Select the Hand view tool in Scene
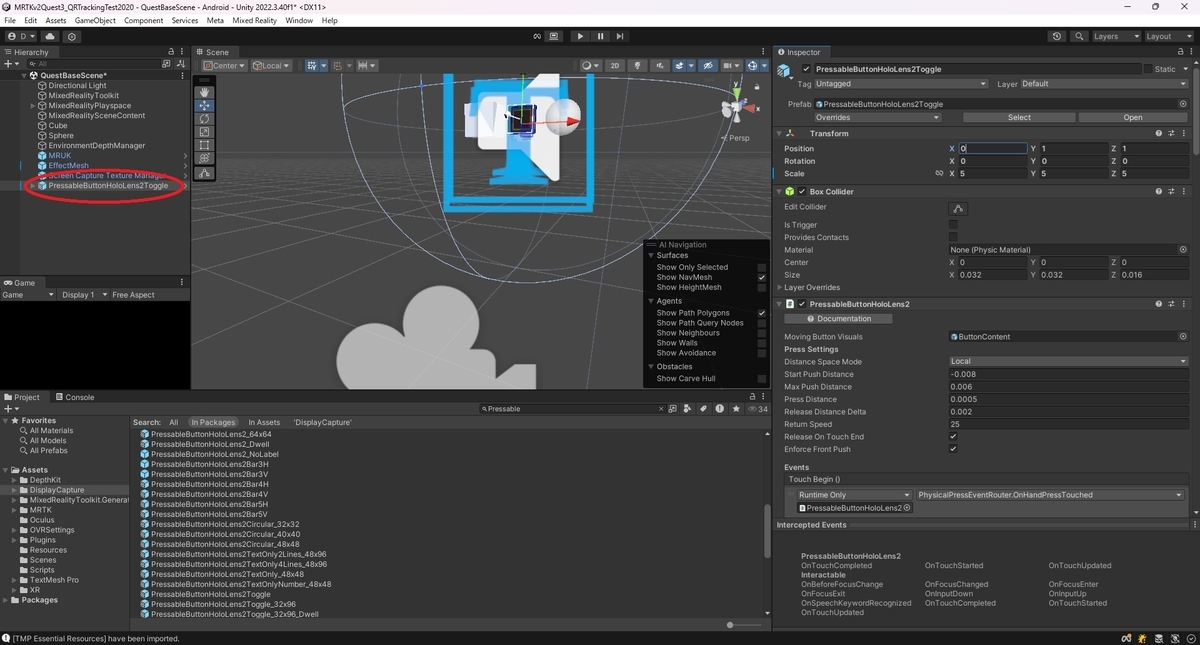The width and height of the screenshot is (1200, 645). coord(205,92)
